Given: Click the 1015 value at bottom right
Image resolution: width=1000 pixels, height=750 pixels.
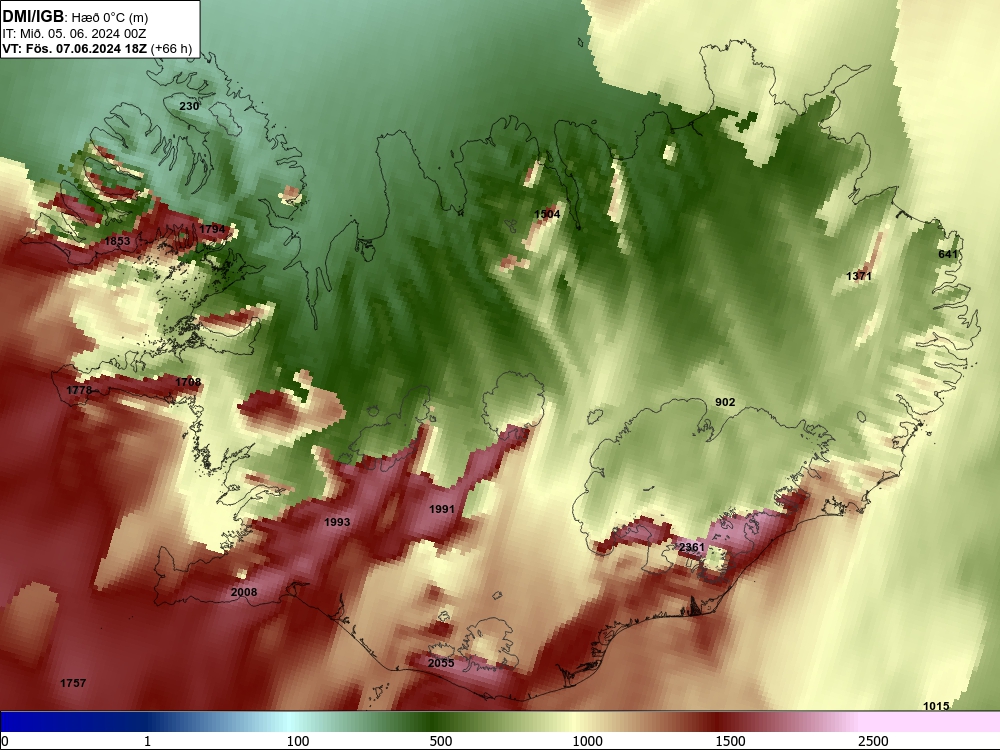Looking at the screenshot, I should [936, 706].
